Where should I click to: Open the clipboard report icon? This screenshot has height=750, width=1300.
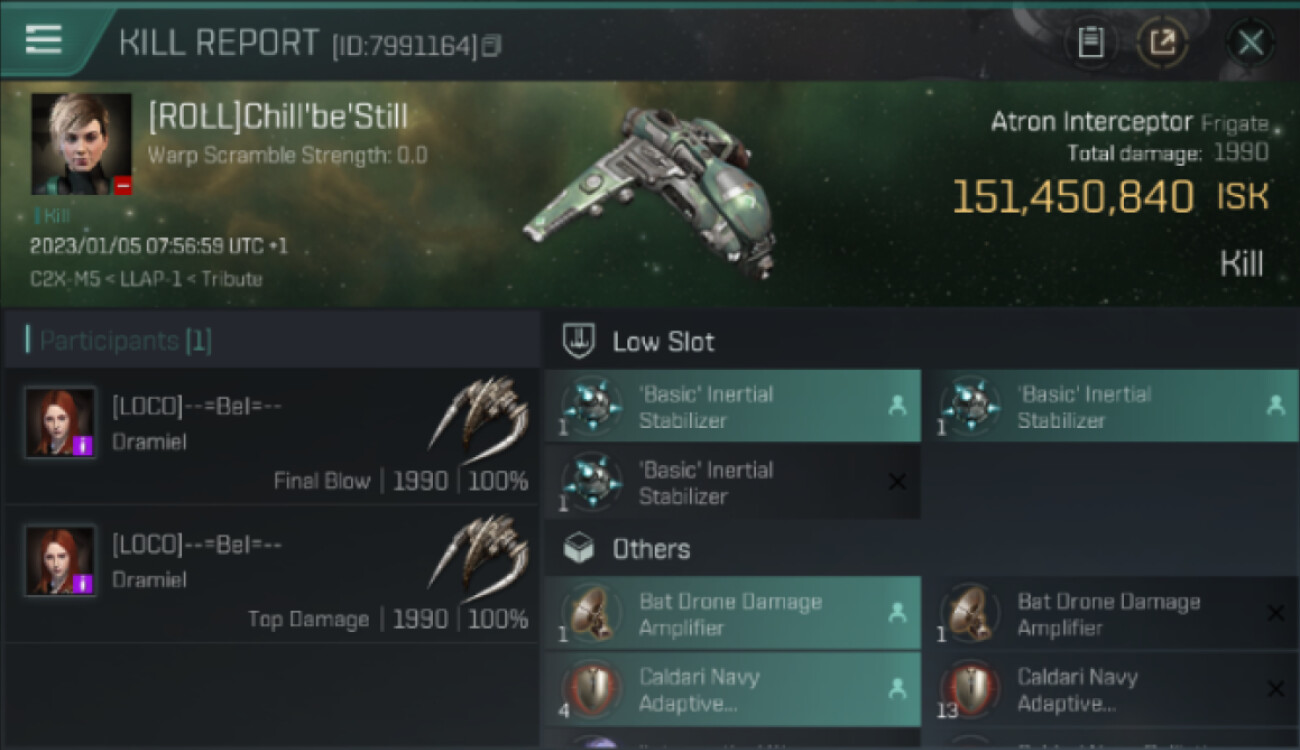point(1090,42)
